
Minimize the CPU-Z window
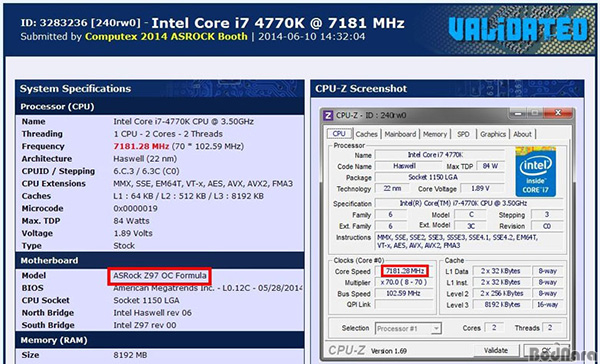tap(518, 113)
